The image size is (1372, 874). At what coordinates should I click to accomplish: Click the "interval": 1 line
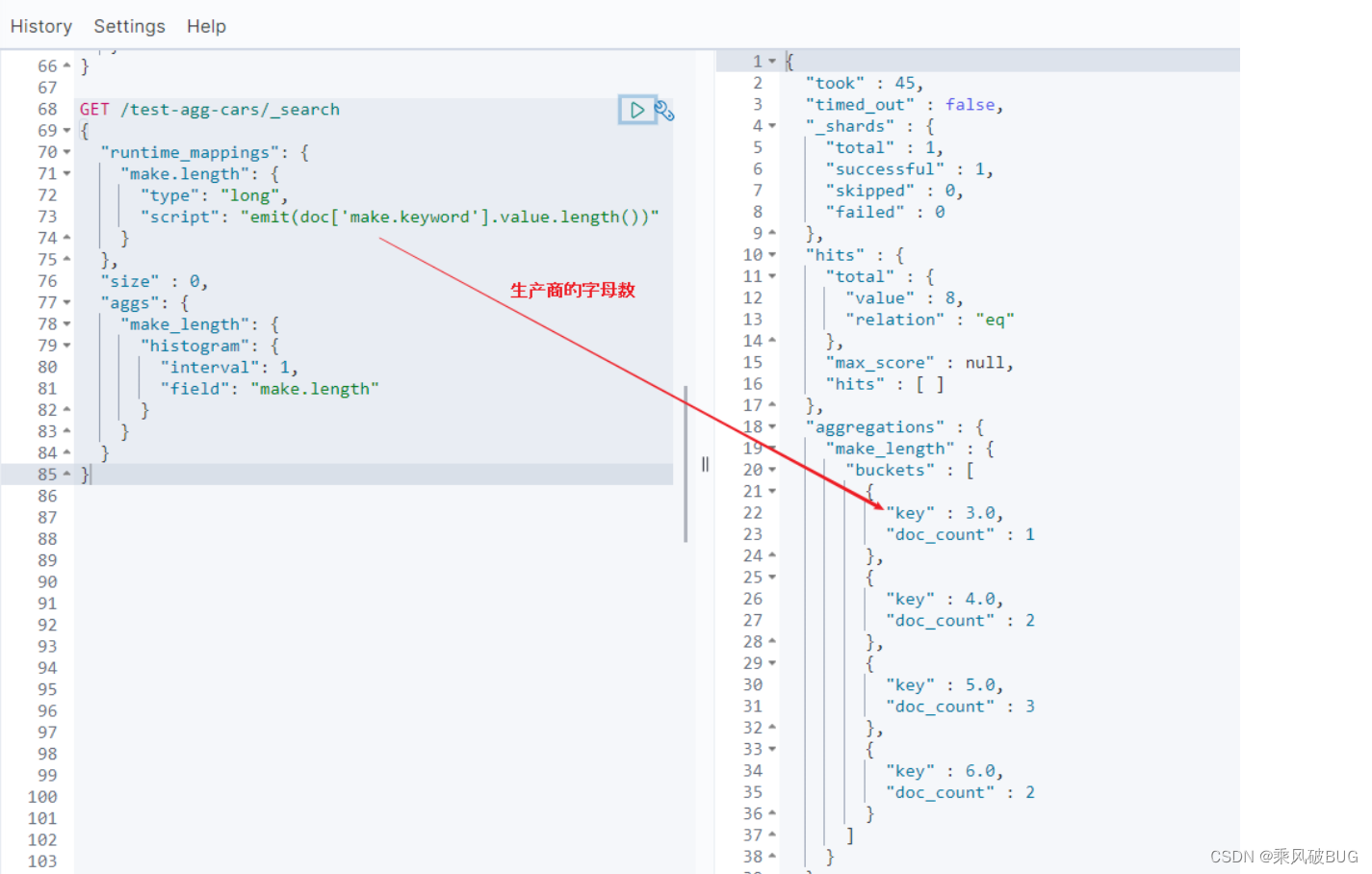coord(229,367)
